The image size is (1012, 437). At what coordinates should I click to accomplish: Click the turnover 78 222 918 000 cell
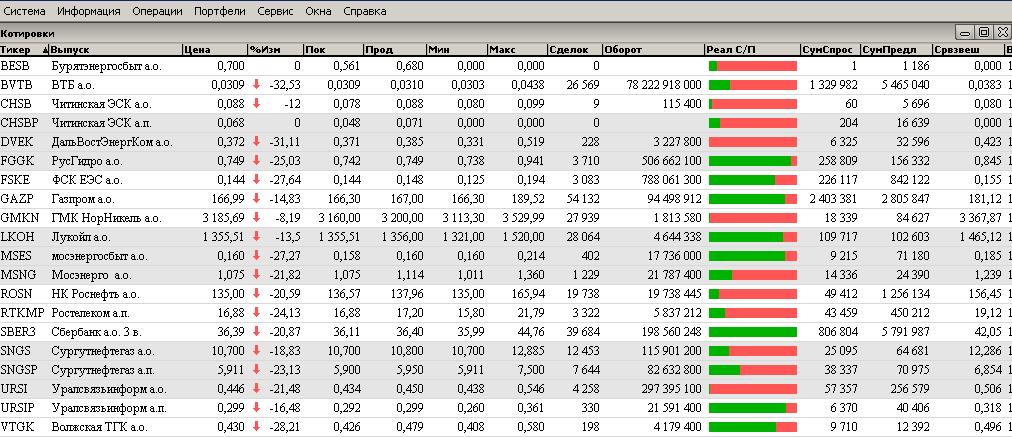[x=663, y=85]
